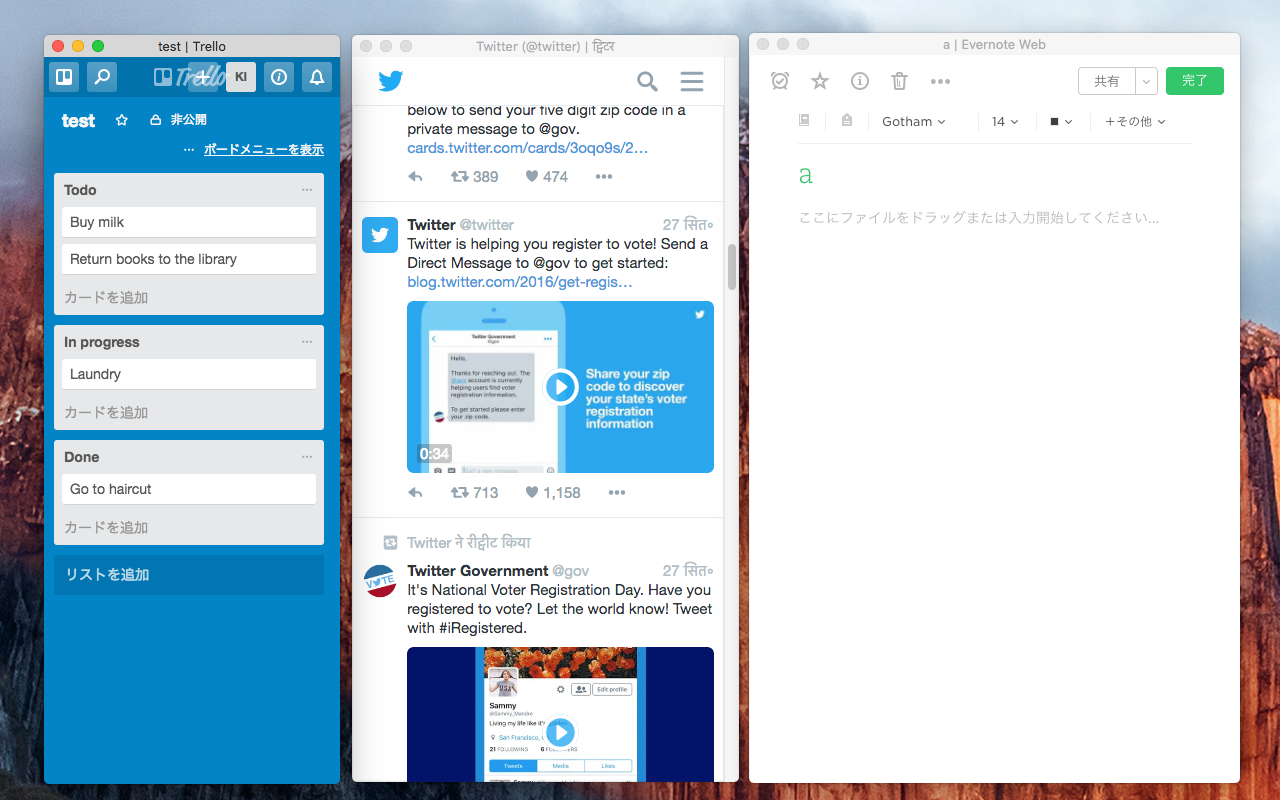Open the Evernote tag icon
Screen dimensions: 1280x800
coord(847,121)
